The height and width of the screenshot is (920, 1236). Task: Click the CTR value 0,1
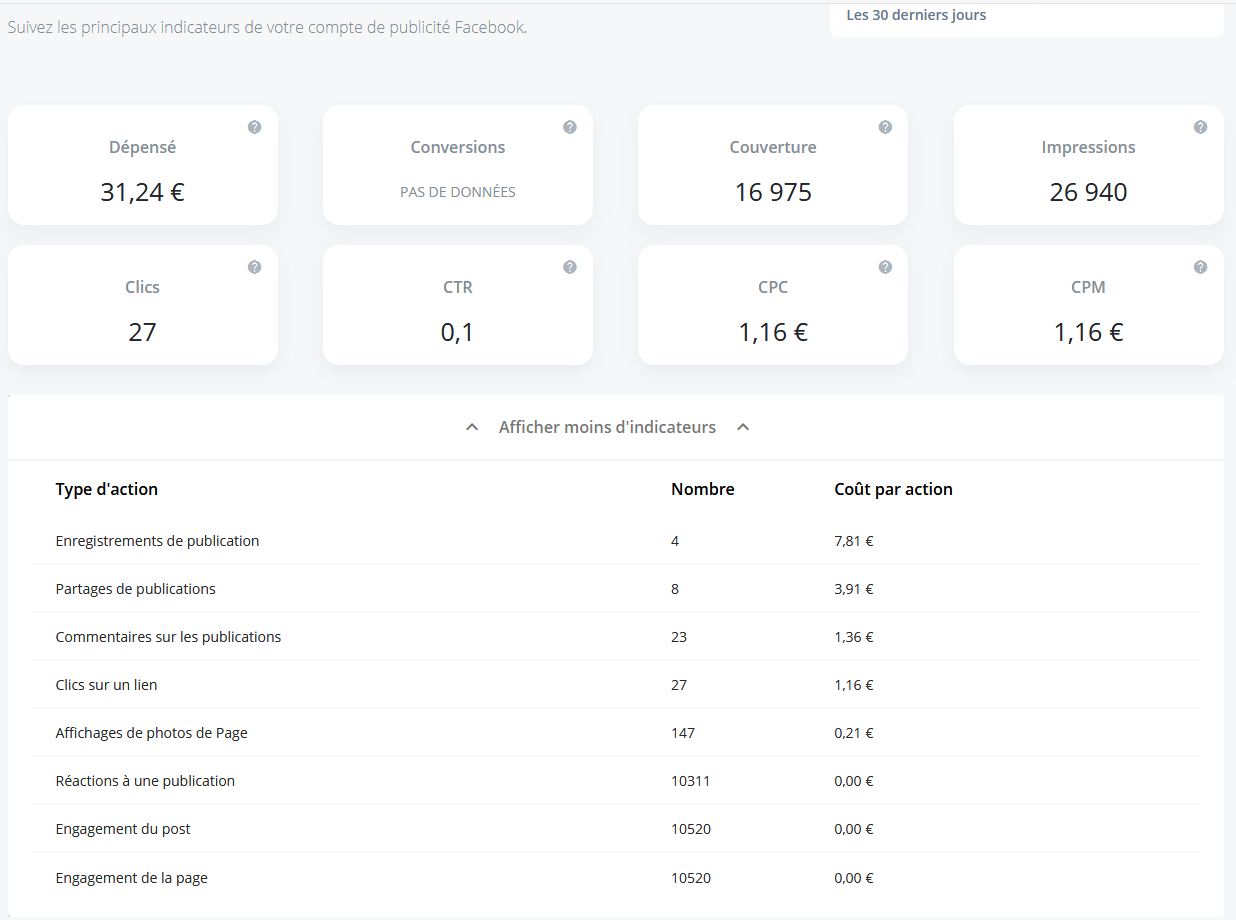click(457, 332)
